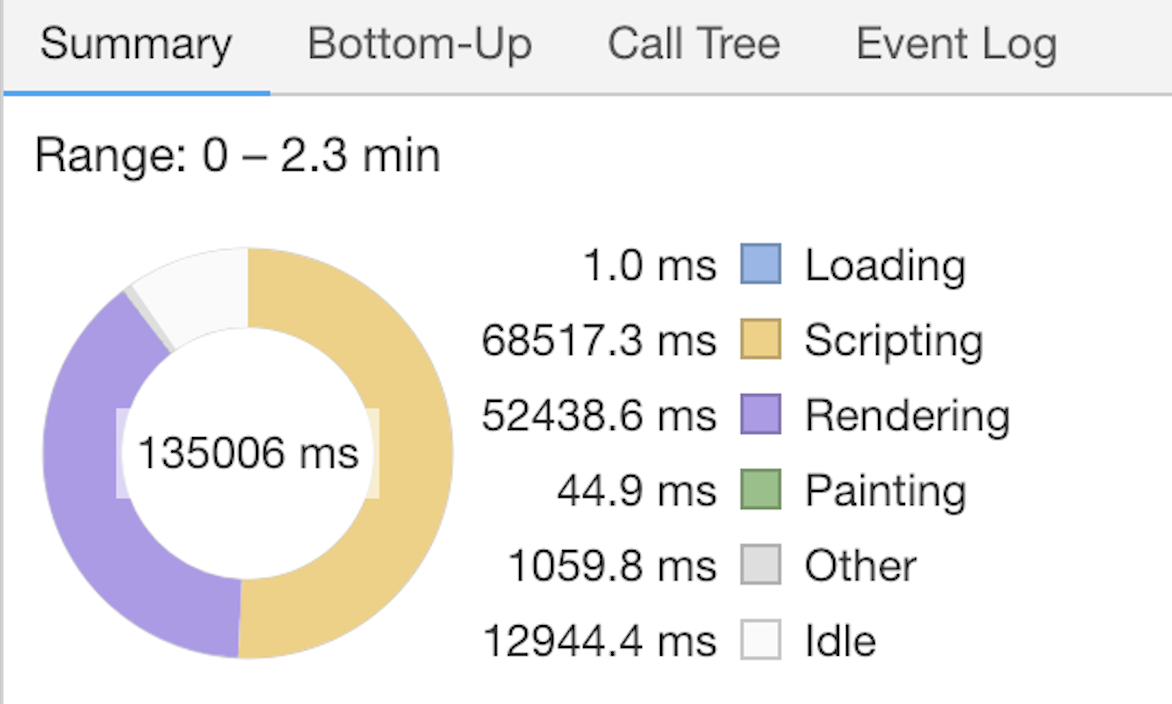Click the 135006 ms total in the chart center

(x=248, y=453)
